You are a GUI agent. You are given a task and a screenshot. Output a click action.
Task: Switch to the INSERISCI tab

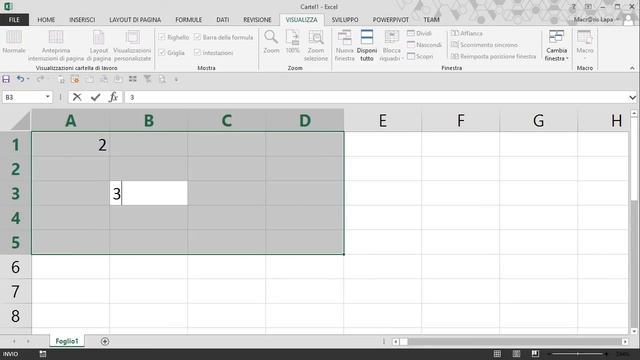[x=82, y=20]
